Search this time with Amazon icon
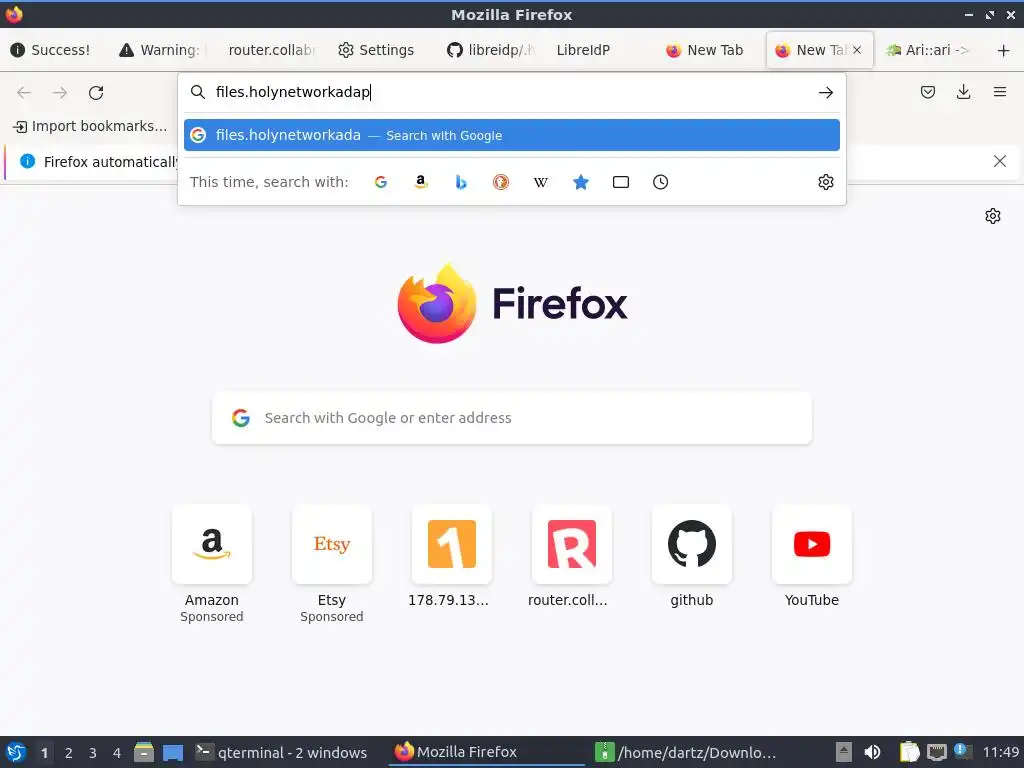The width and height of the screenshot is (1024, 768). [421, 182]
